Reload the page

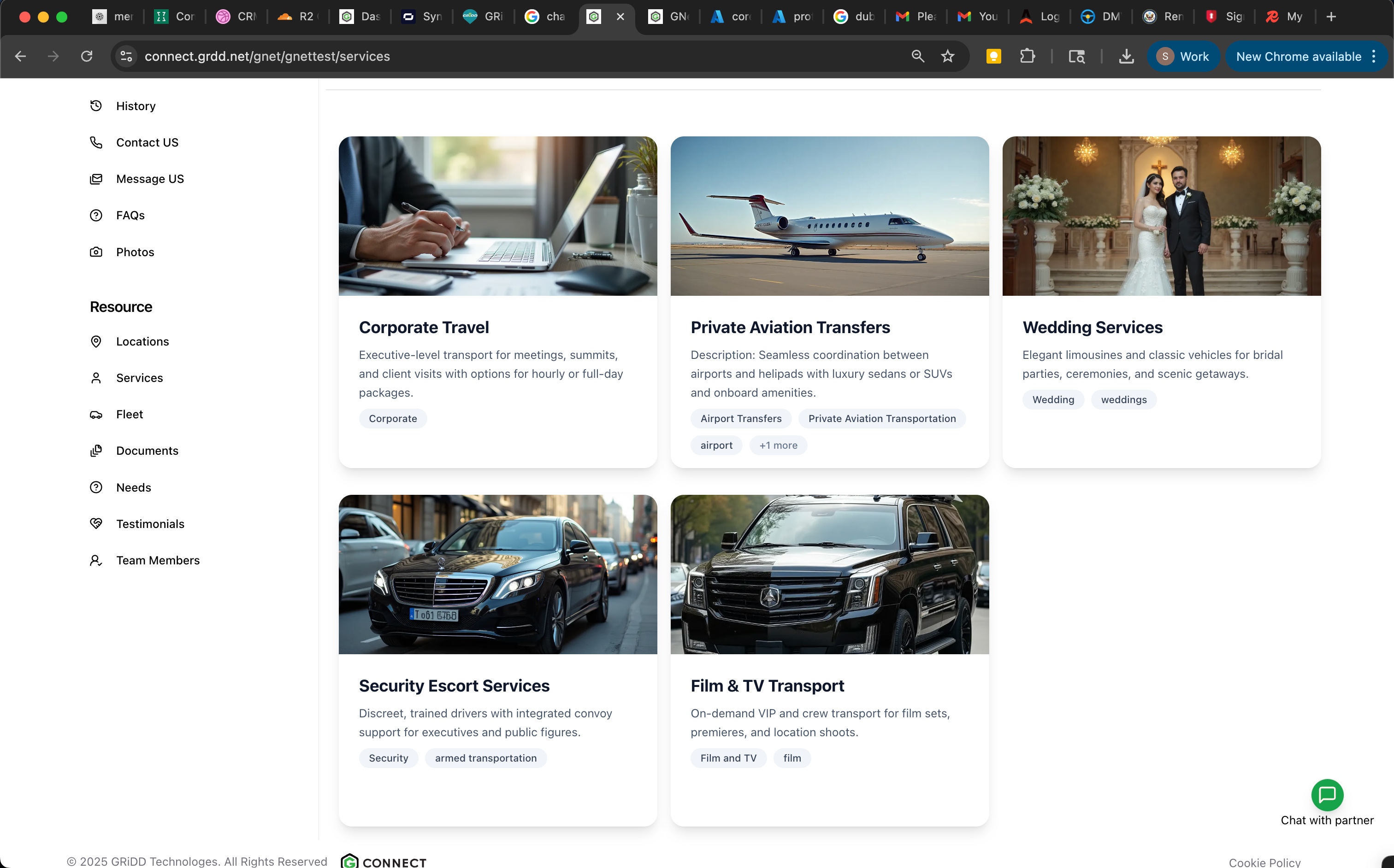pos(87,56)
